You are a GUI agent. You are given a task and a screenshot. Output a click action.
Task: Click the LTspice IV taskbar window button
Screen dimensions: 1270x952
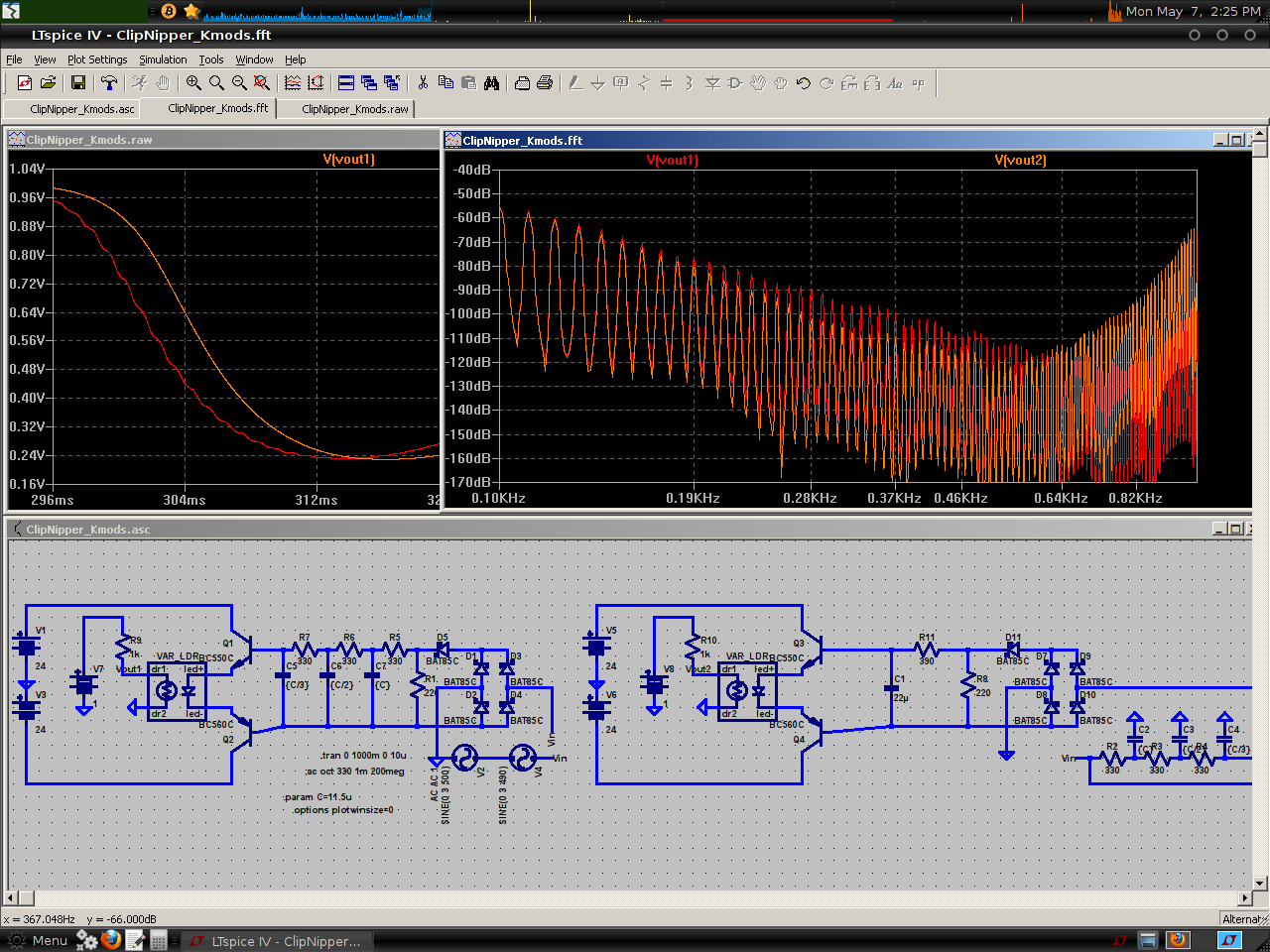275,941
